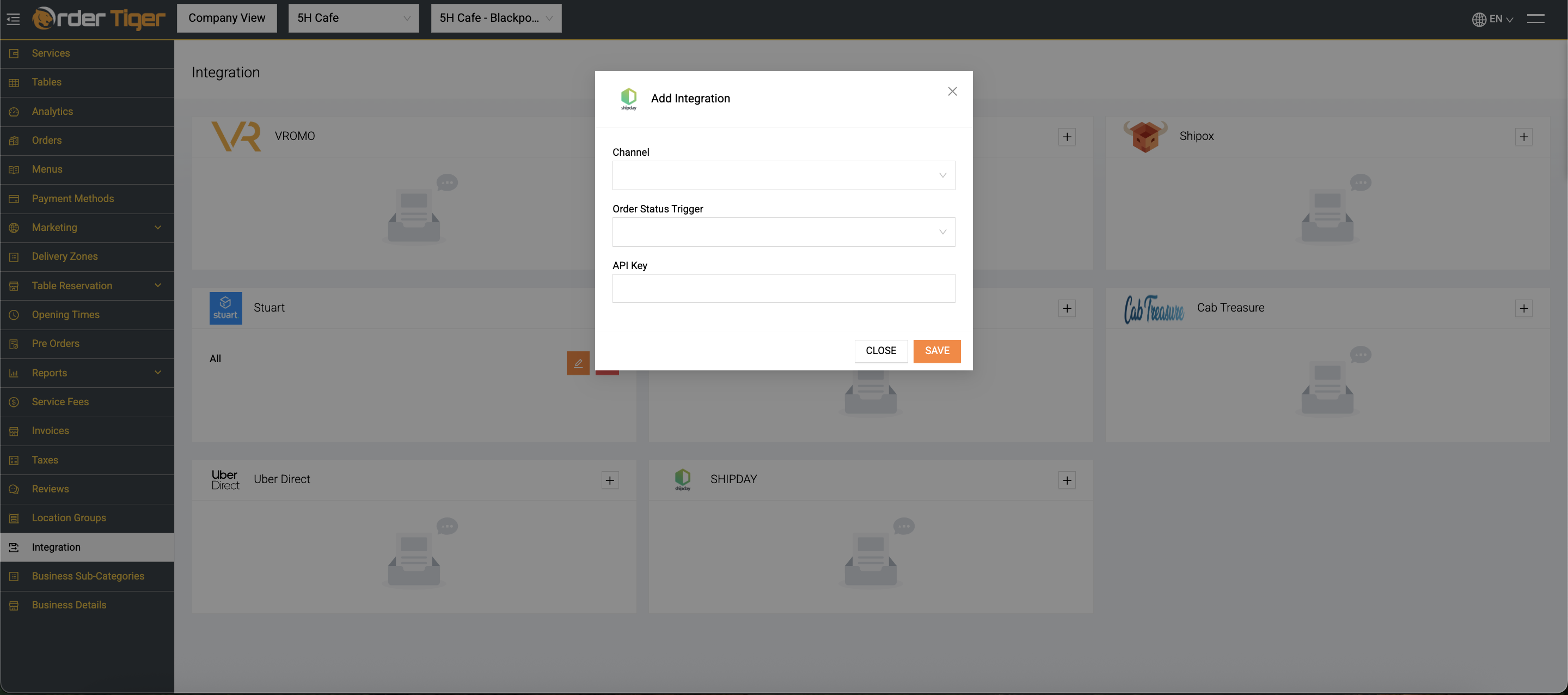Click the plus icon on the SHIPDAY card
The image size is (1568, 695).
[x=1067, y=480]
